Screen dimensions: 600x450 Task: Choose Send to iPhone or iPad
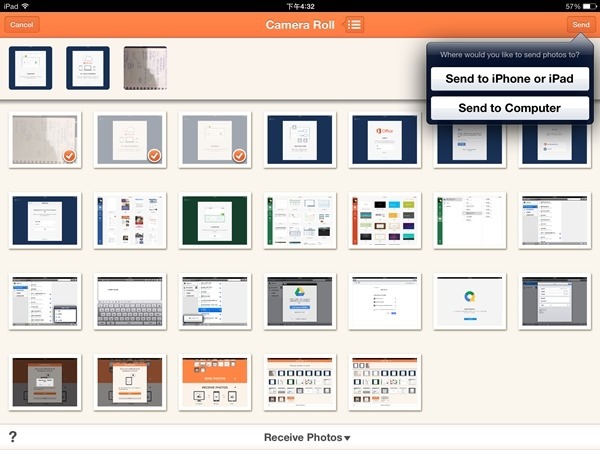point(509,79)
